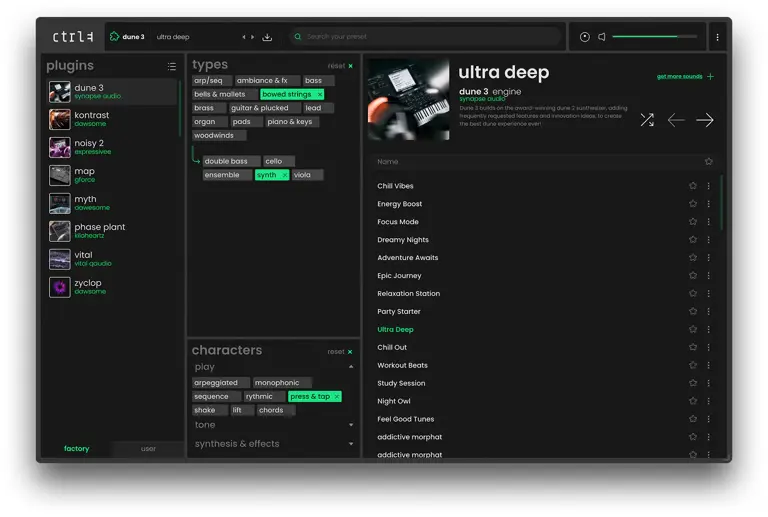Screen dimensions: 768x517
Task: Adjust the master volume slider
Action: [654, 36]
